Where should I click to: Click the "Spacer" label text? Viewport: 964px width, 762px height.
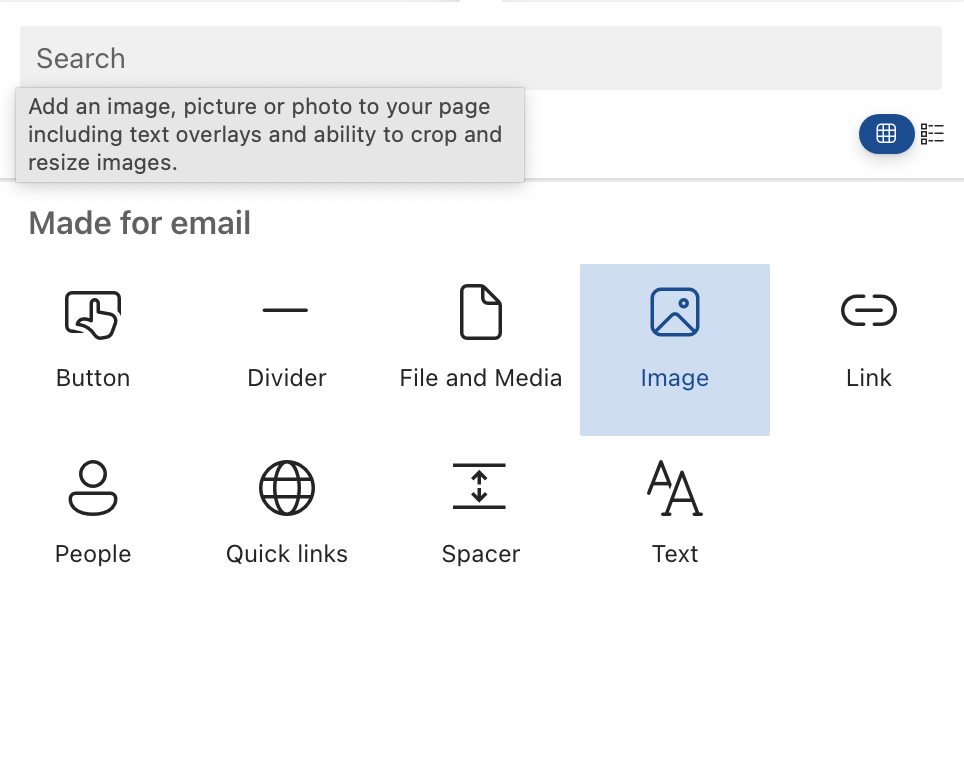(x=481, y=554)
